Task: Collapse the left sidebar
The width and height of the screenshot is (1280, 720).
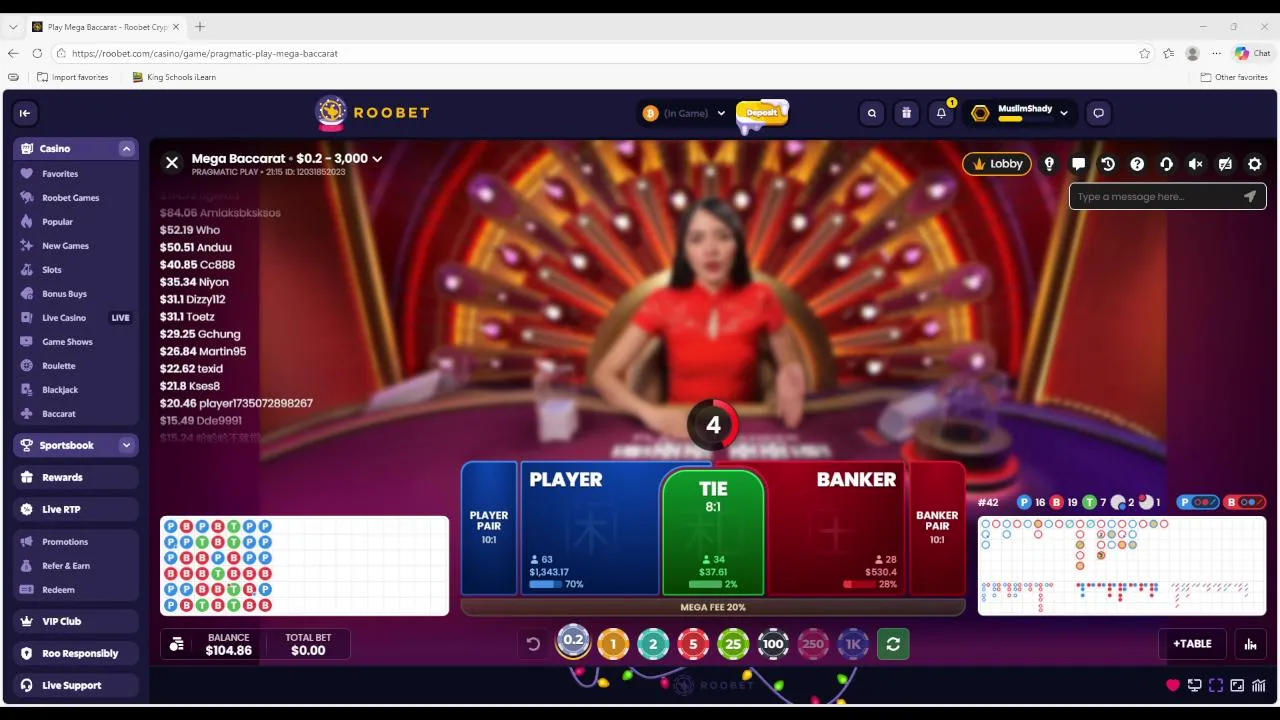Action: (x=25, y=113)
